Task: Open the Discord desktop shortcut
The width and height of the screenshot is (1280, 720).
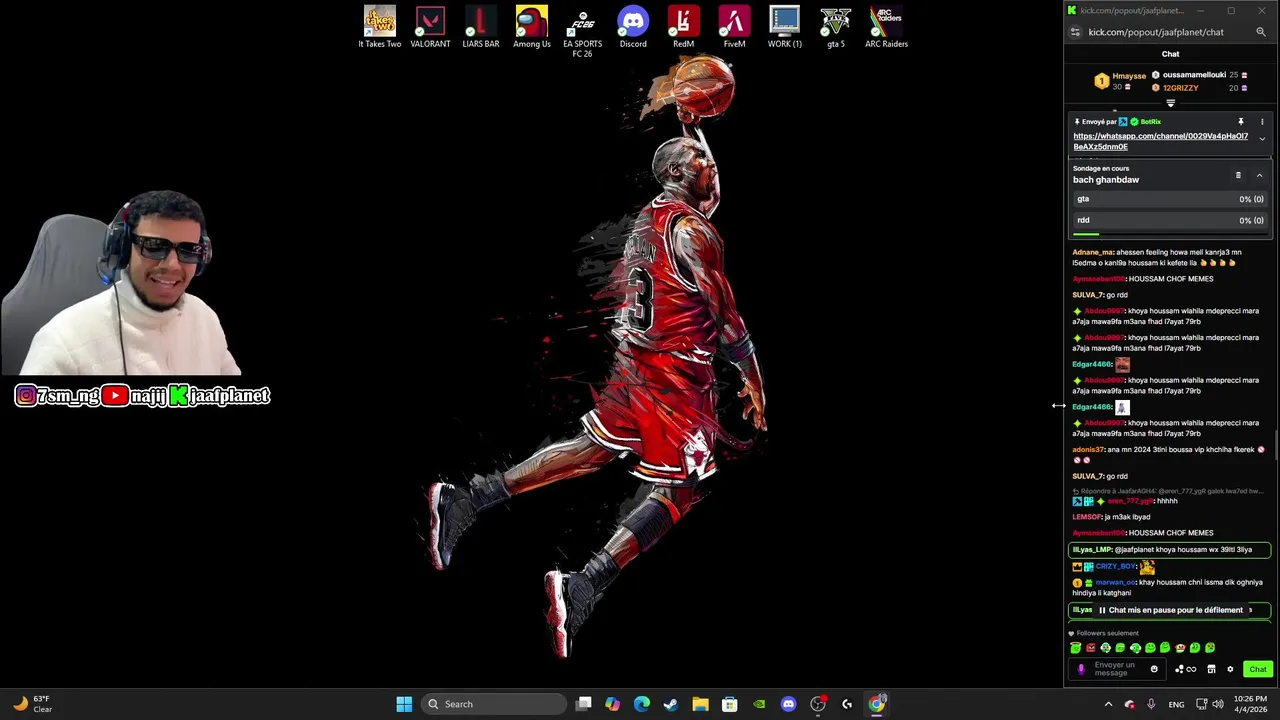Action: tap(633, 27)
